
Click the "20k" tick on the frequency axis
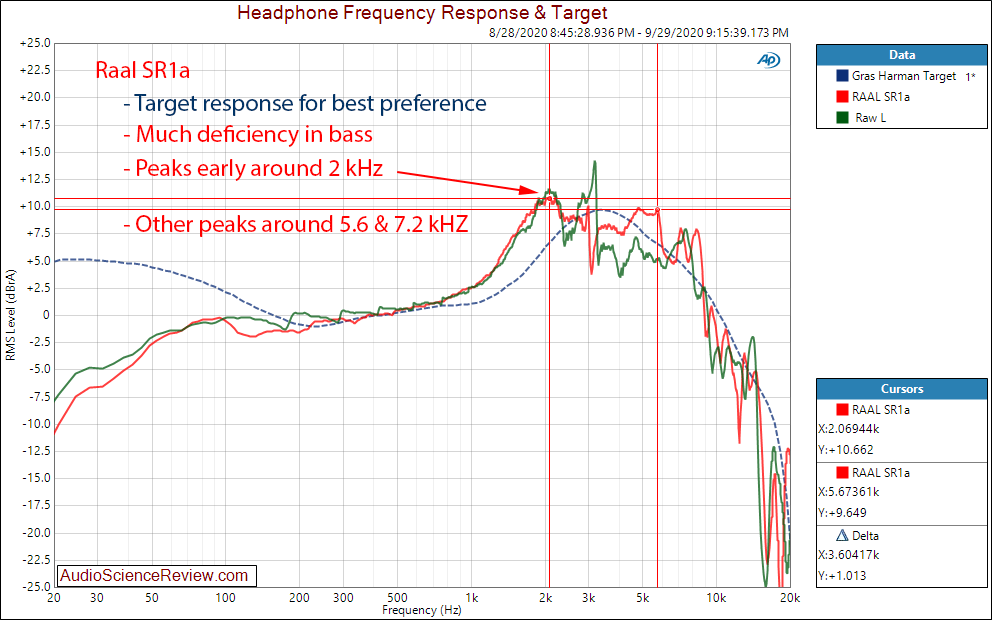pyautogui.click(x=790, y=598)
